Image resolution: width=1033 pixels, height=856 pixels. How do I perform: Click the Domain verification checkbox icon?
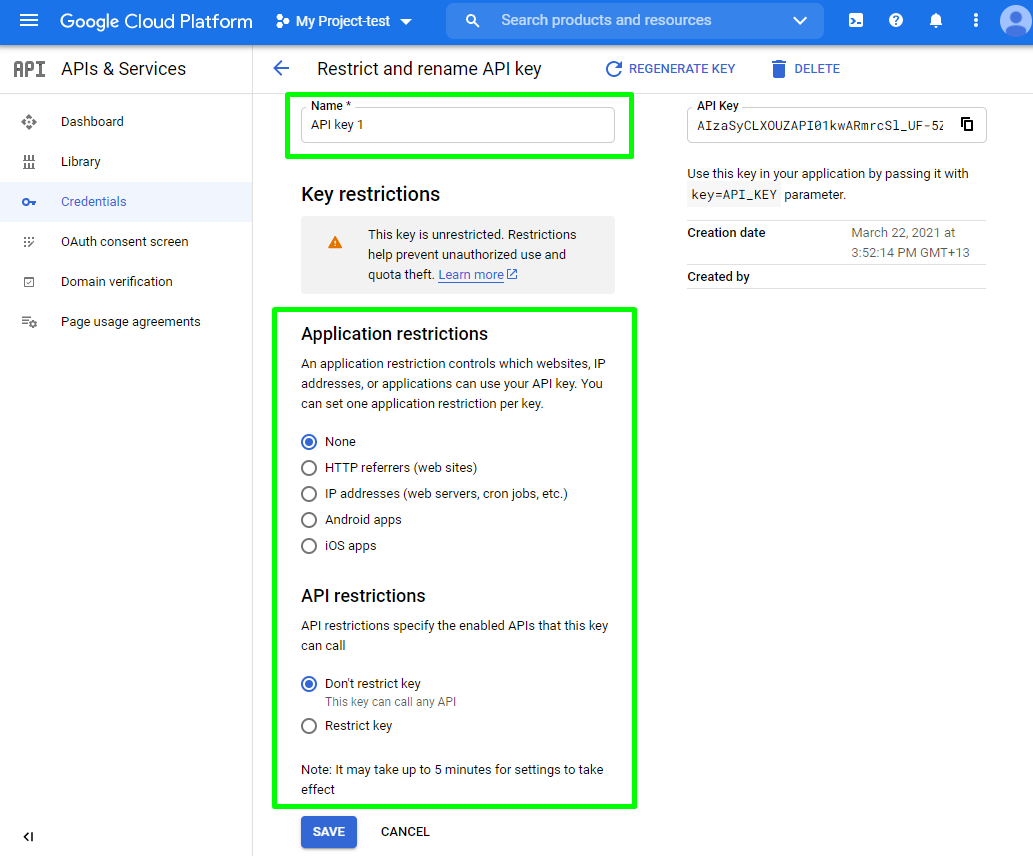29,282
